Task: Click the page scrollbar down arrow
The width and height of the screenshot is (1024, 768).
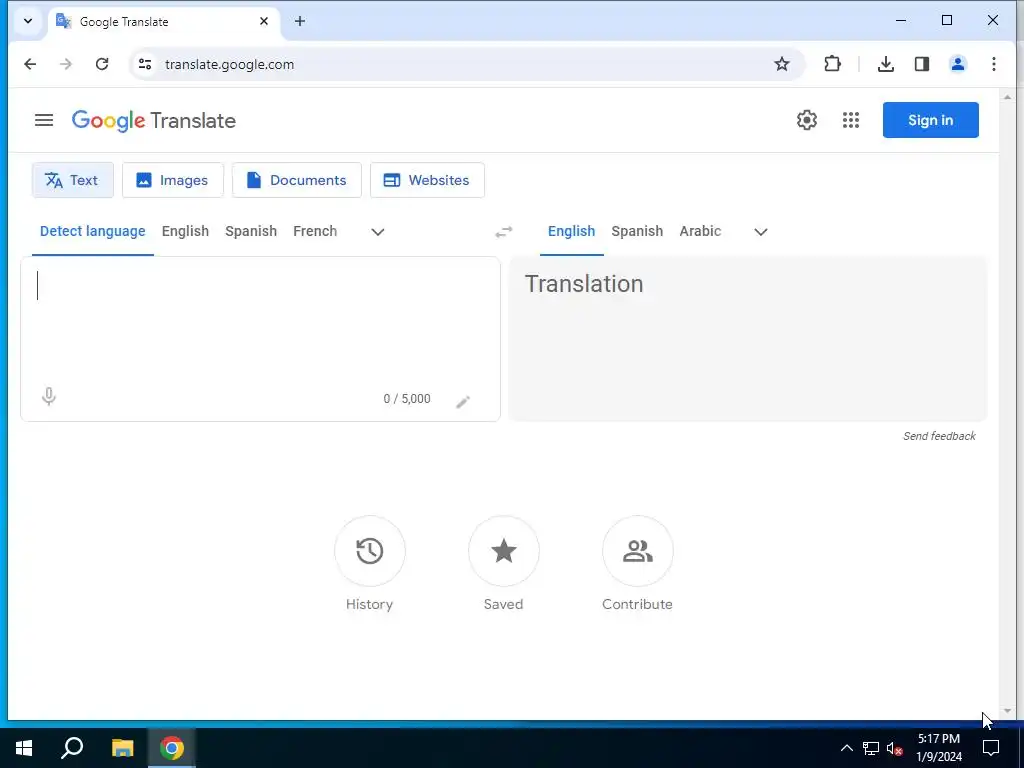Action: (1007, 711)
